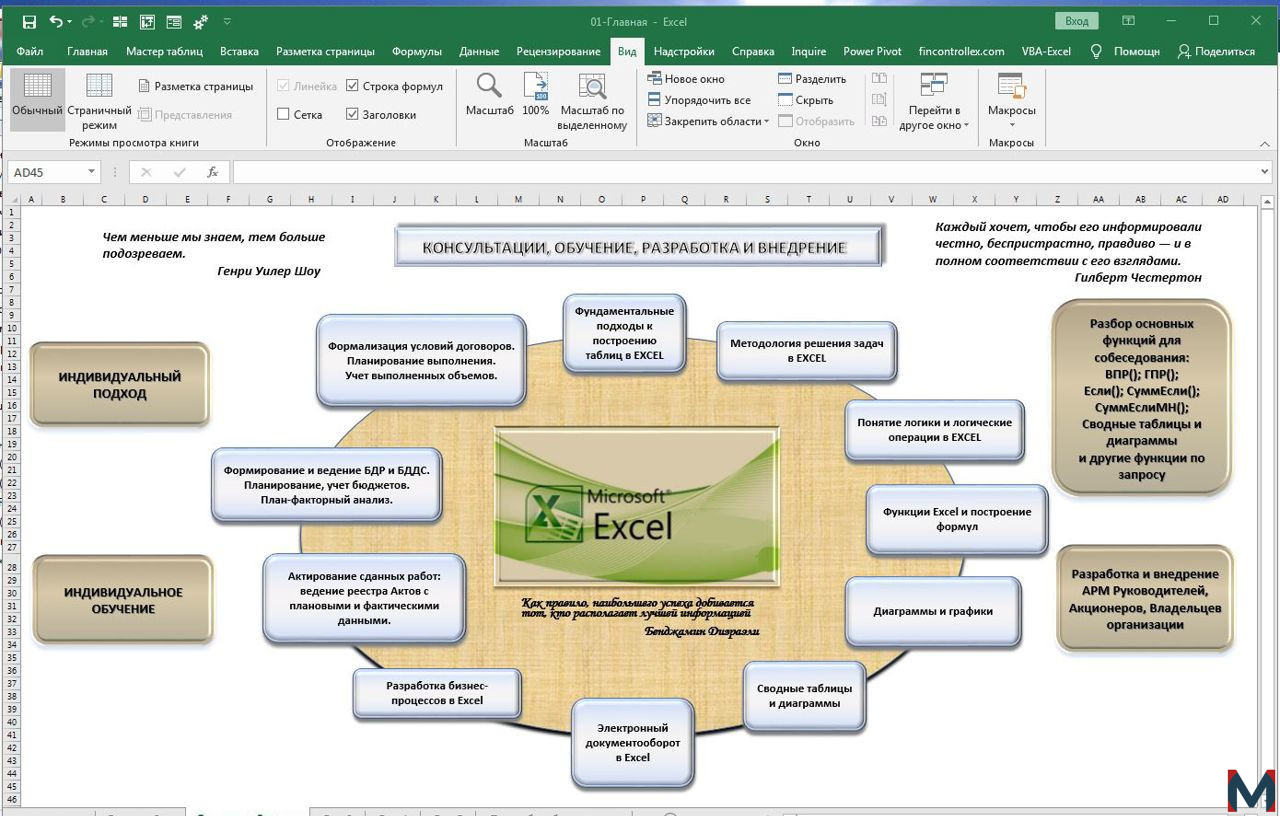The image size is (1280, 816).
Task: Switch to Normal view (Обычный)
Action: point(37,98)
